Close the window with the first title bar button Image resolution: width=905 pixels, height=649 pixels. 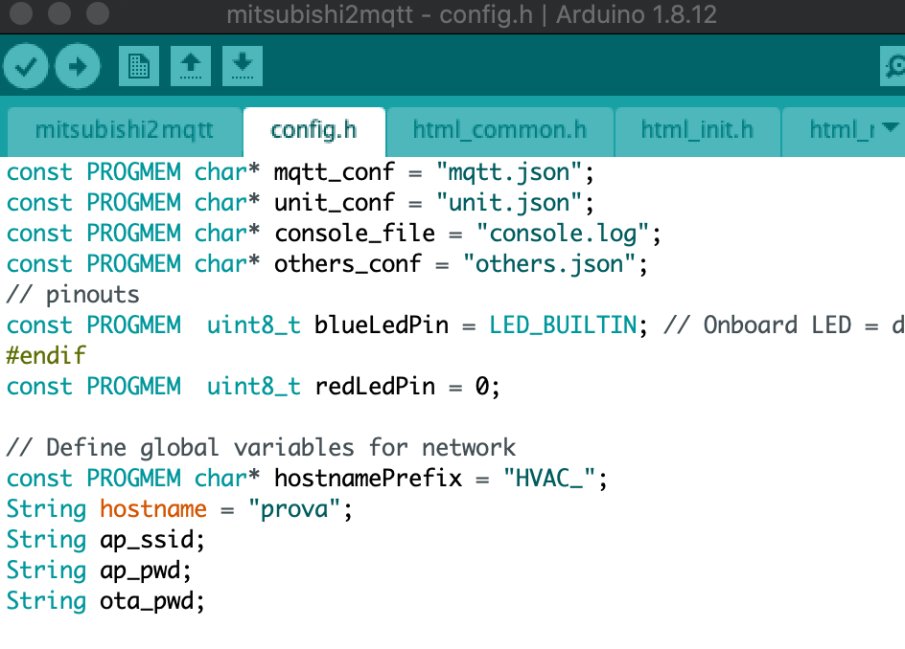point(21,14)
